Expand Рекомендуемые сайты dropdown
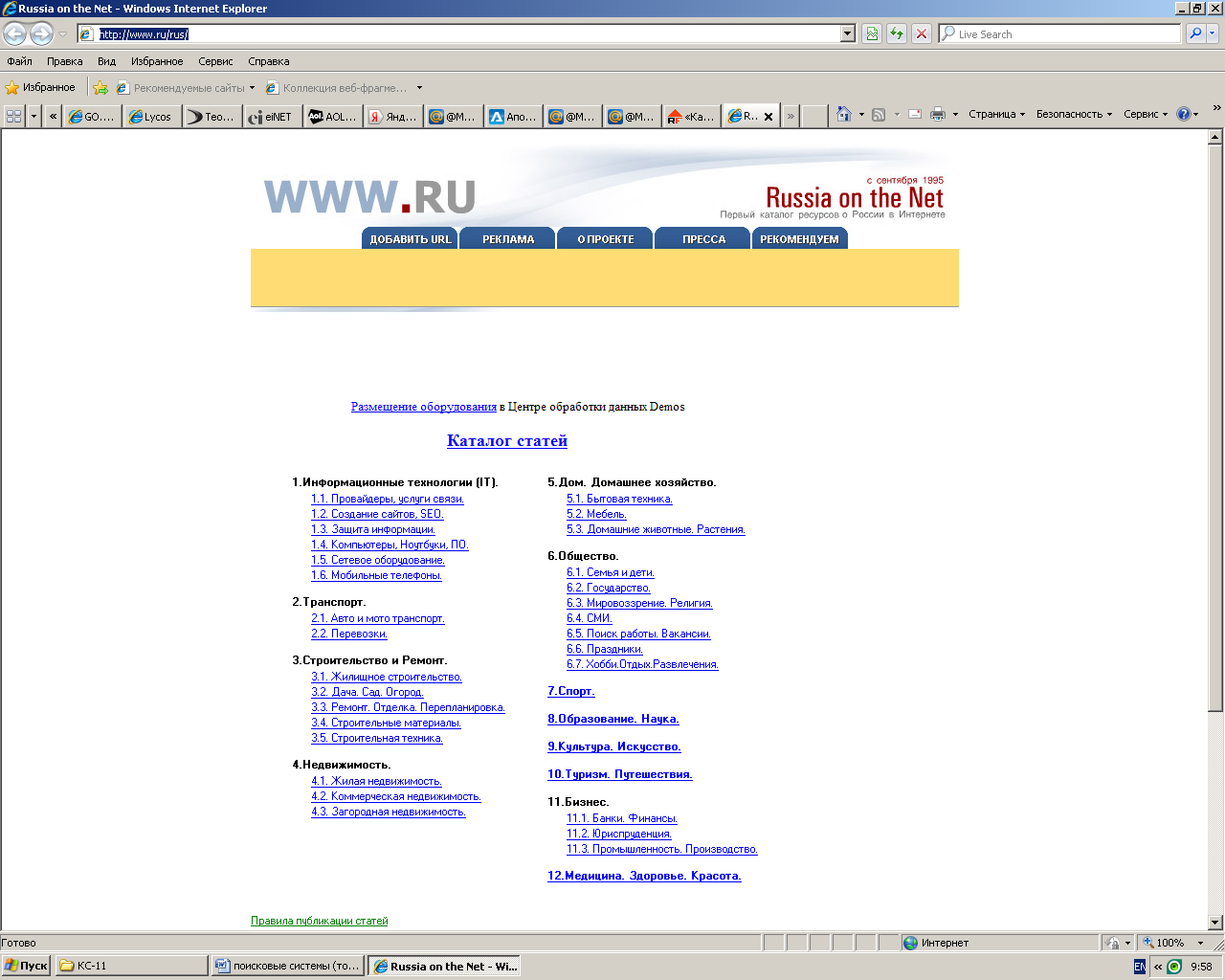 (252, 88)
